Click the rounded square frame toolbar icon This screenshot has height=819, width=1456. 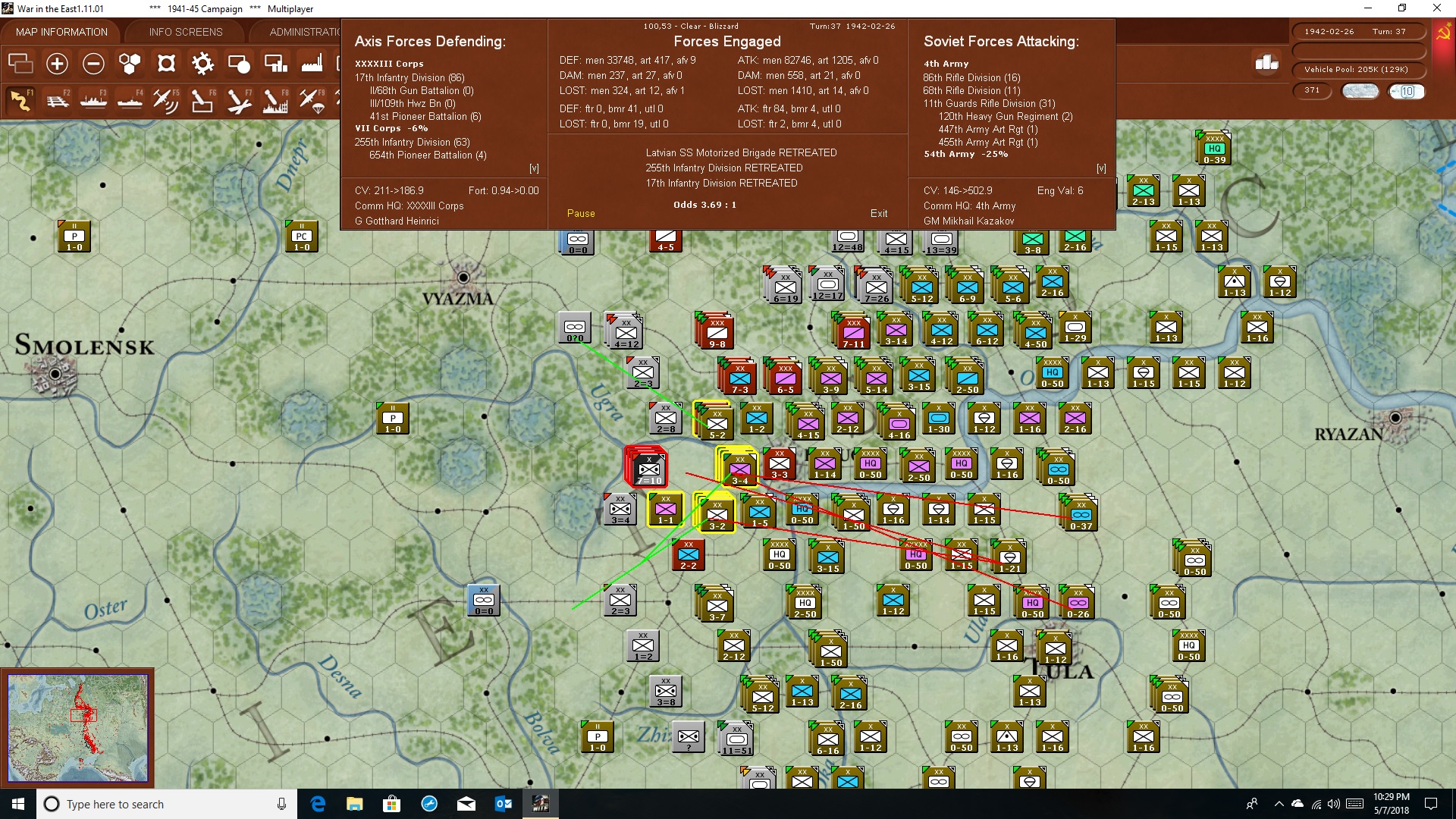166,64
